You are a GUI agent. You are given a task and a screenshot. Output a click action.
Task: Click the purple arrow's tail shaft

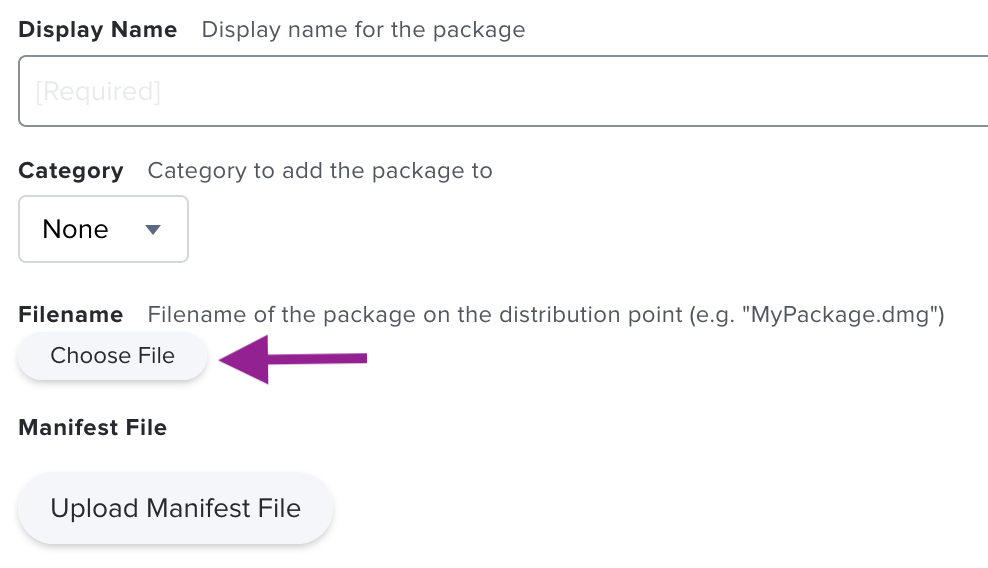tap(318, 359)
